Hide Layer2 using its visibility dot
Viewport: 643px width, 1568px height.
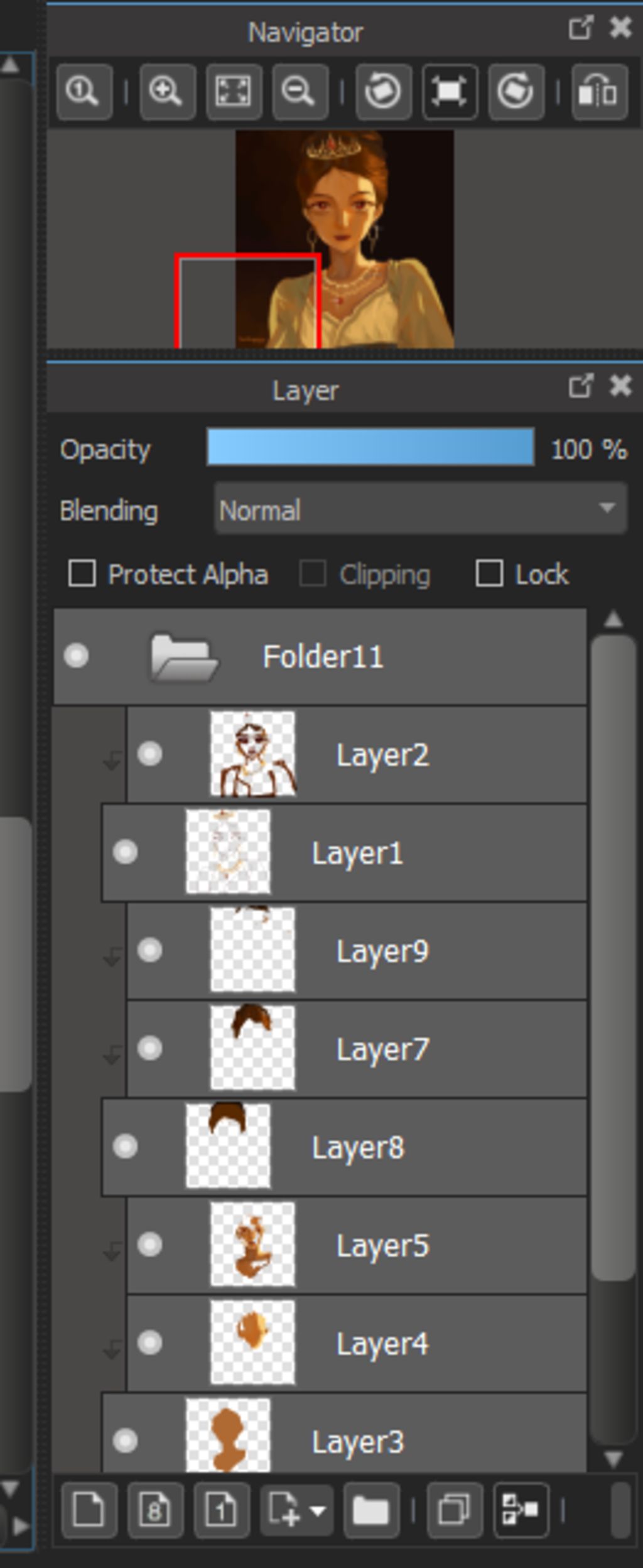150,754
